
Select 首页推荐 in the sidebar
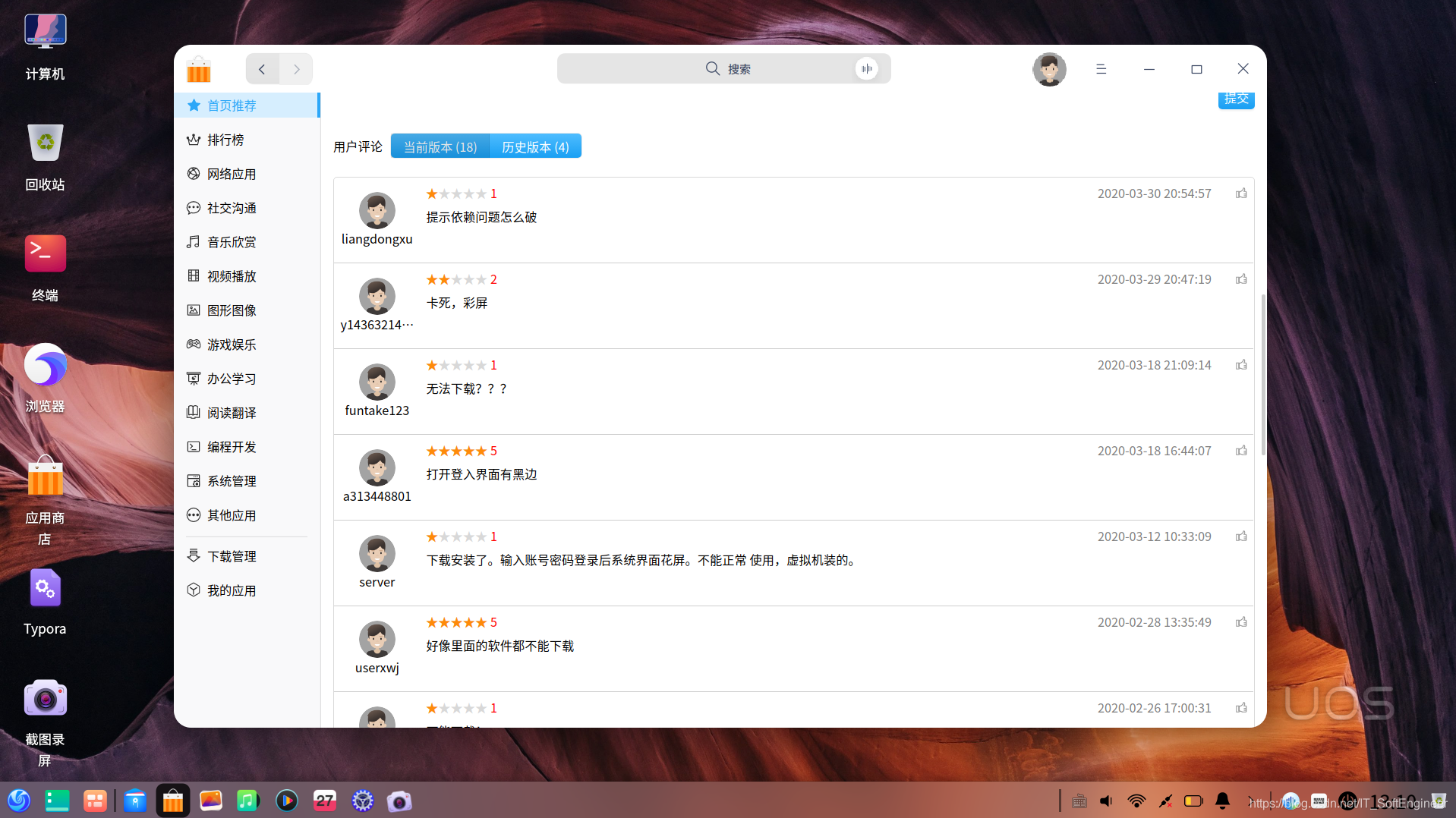(x=247, y=105)
